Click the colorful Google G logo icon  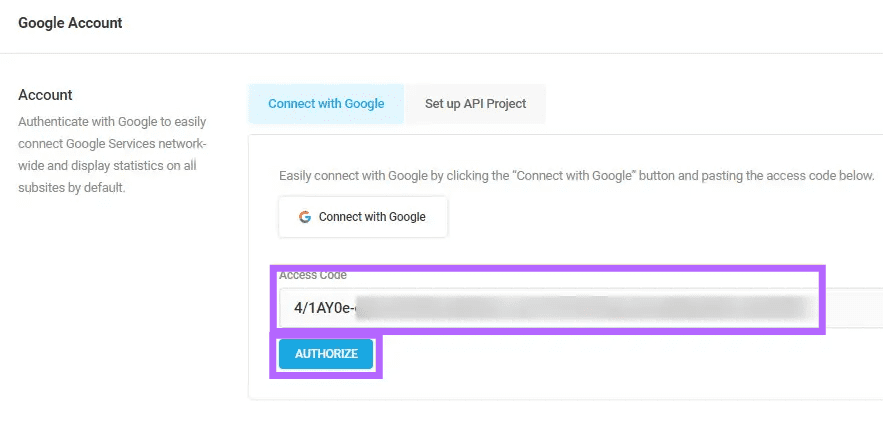click(305, 217)
